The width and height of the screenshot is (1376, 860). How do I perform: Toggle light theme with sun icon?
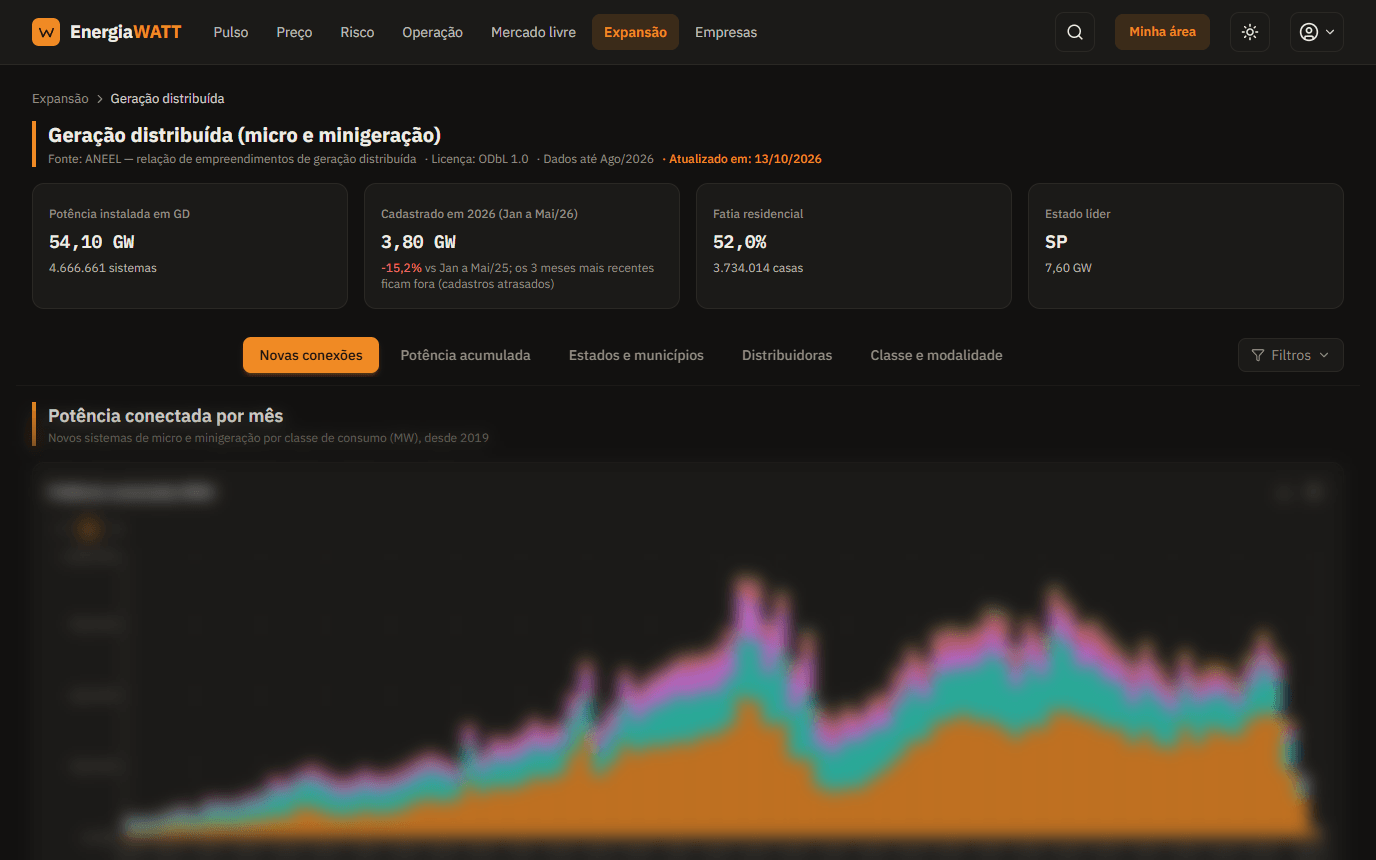(x=1250, y=32)
